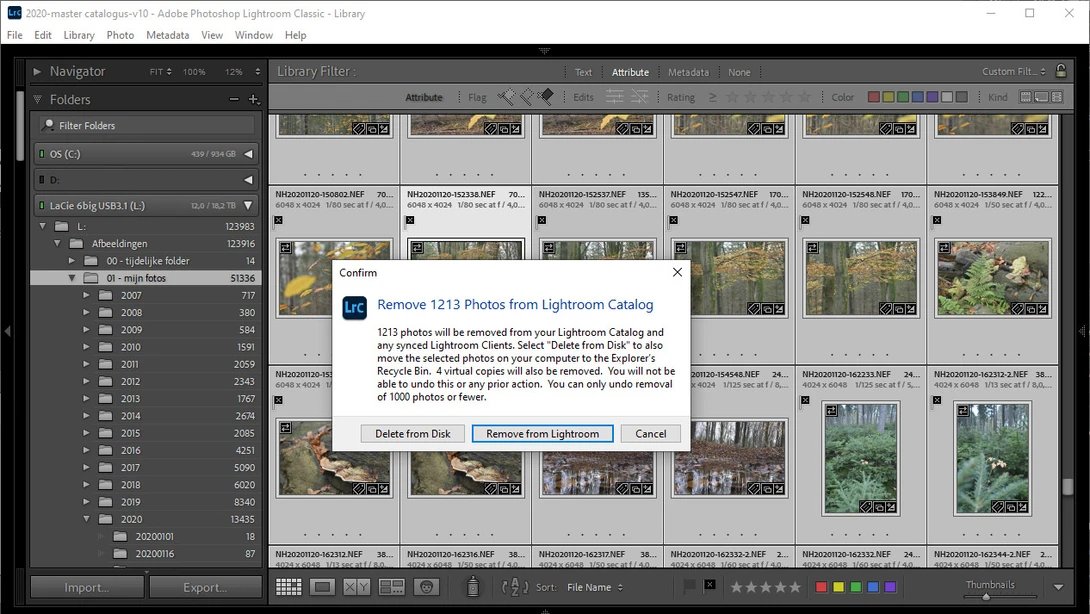Click the Import button
The width and height of the screenshot is (1090, 614).
87,587
